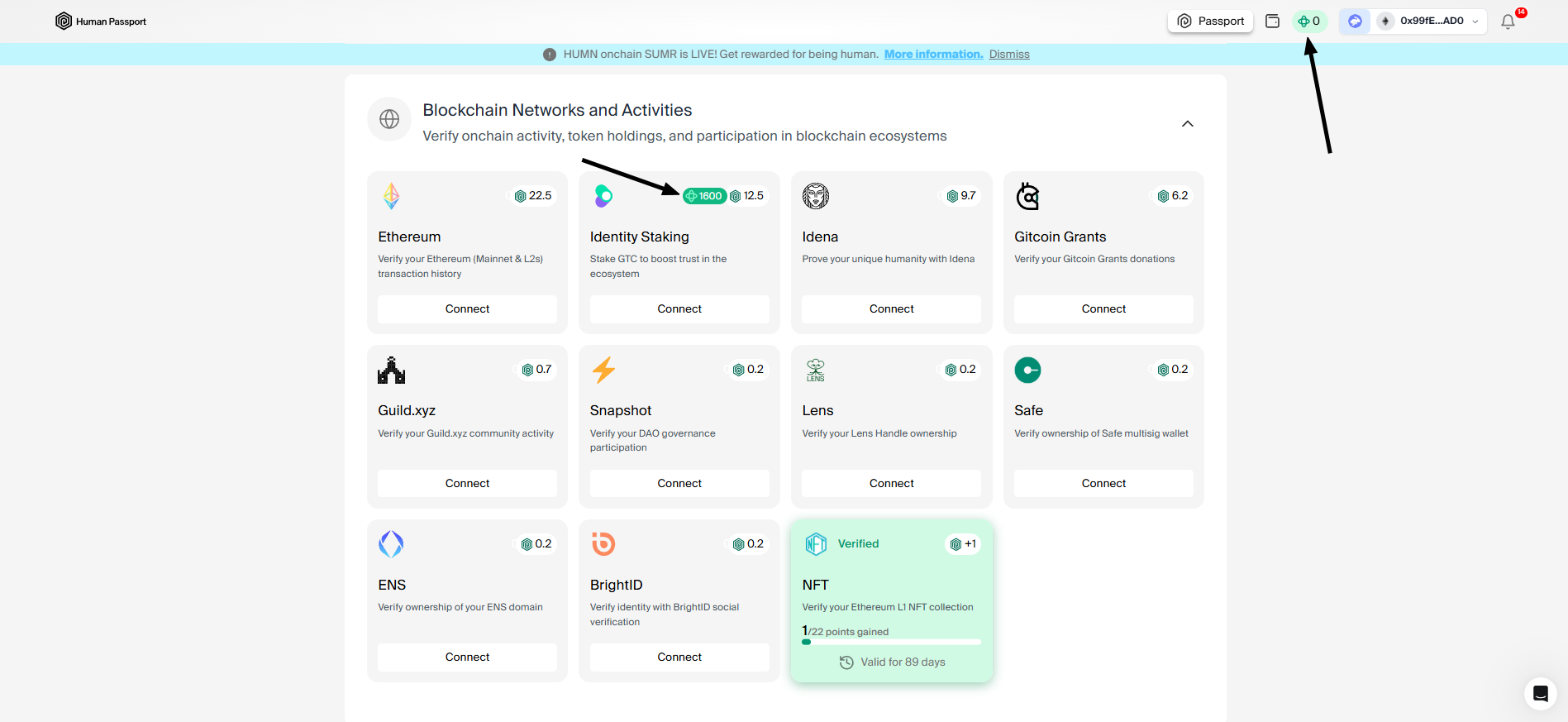Image resolution: width=1568 pixels, height=722 pixels.
Task: Click the globe icon beside section title
Action: [x=389, y=120]
